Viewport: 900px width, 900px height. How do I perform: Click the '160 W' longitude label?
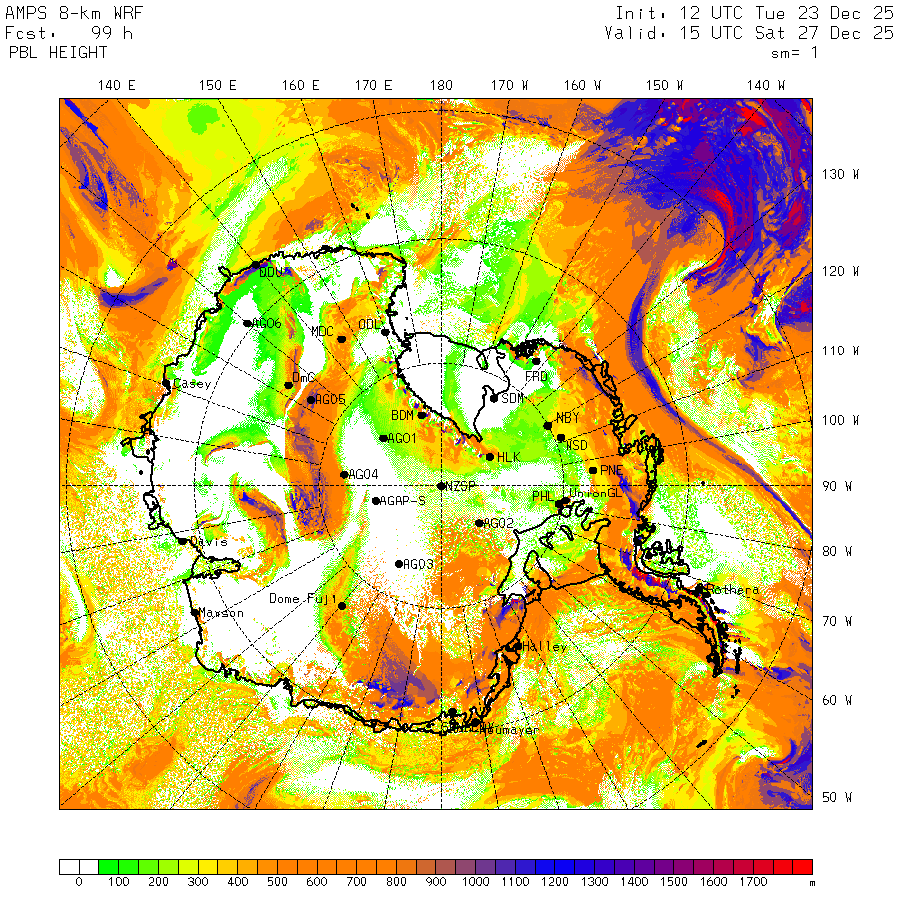click(582, 86)
